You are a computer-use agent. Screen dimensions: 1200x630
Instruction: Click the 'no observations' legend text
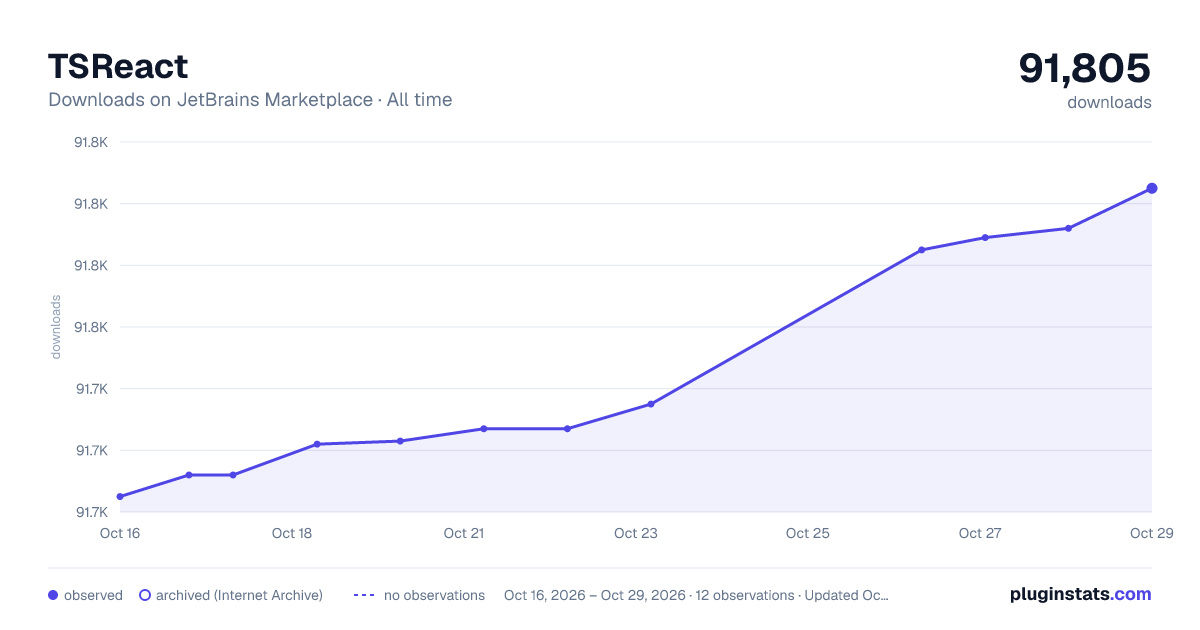(434, 595)
